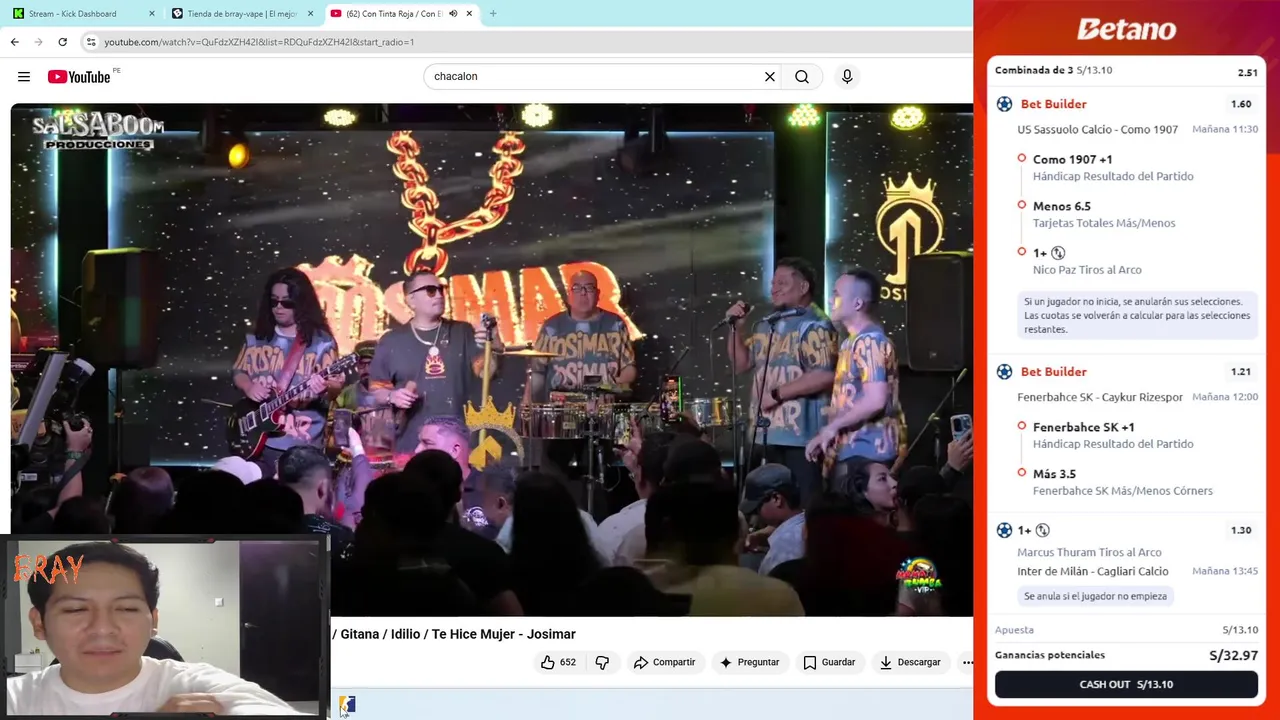Click the Apuesta S/13.10 stake value
Image resolution: width=1280 pixels, height=720 pixels.
(x=1240, y=630)
